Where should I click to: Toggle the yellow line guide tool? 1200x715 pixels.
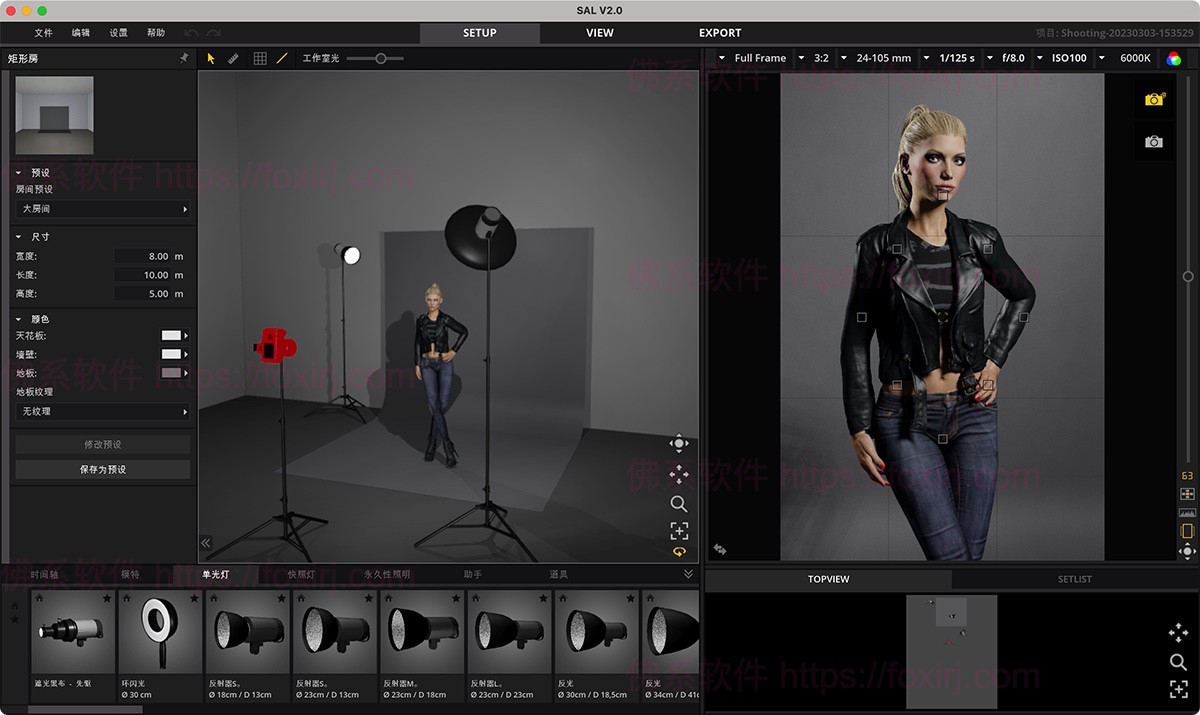coord(282,59)
